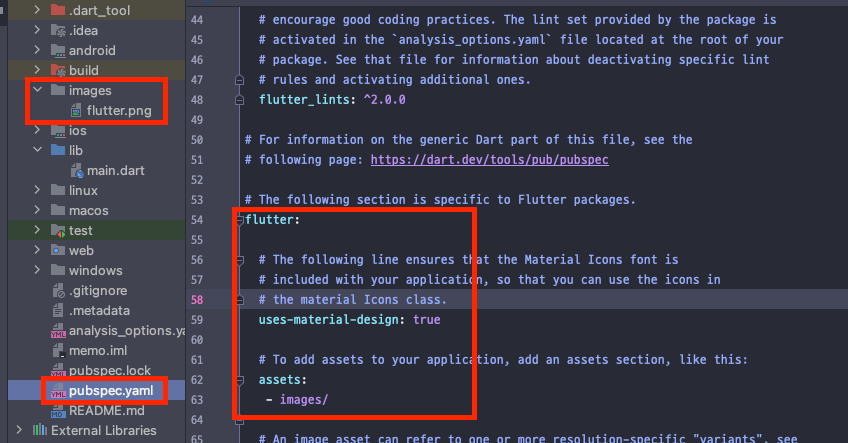Click the .dart_tool folder icon

pyautogui.click(x=58, y=10)
